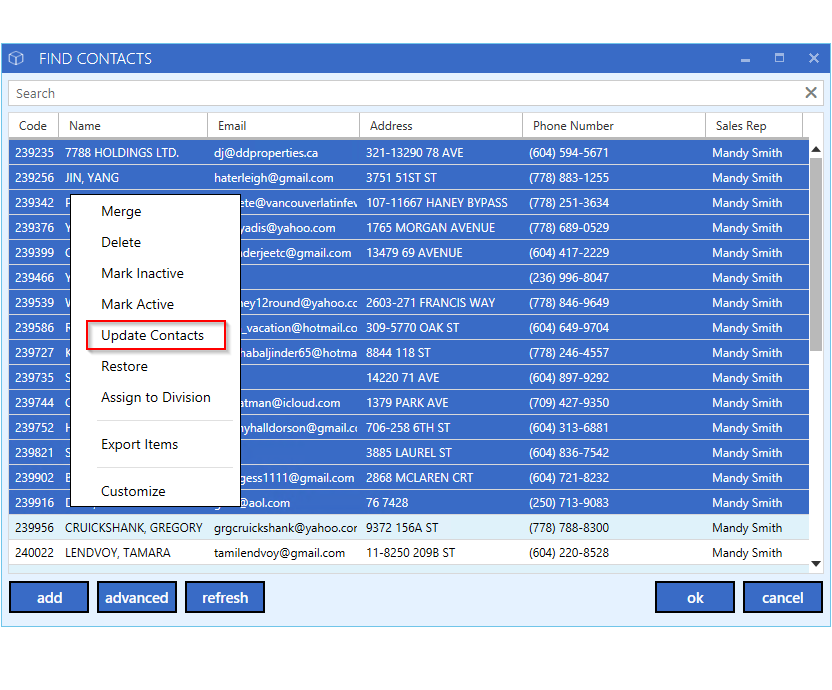Click CRUICKSHANK, GREGORY name

(x=134, y=528)
